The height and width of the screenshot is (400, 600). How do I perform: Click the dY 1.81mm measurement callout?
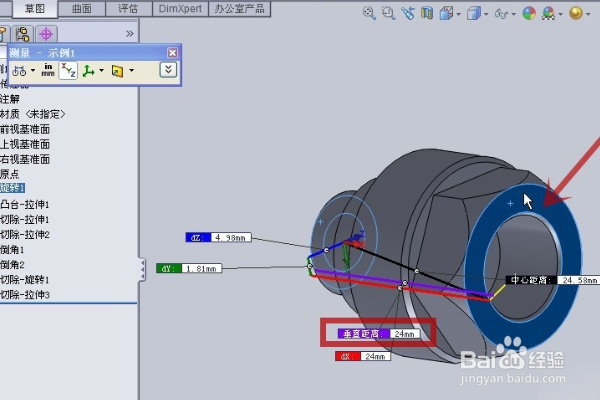coord(189,268)
